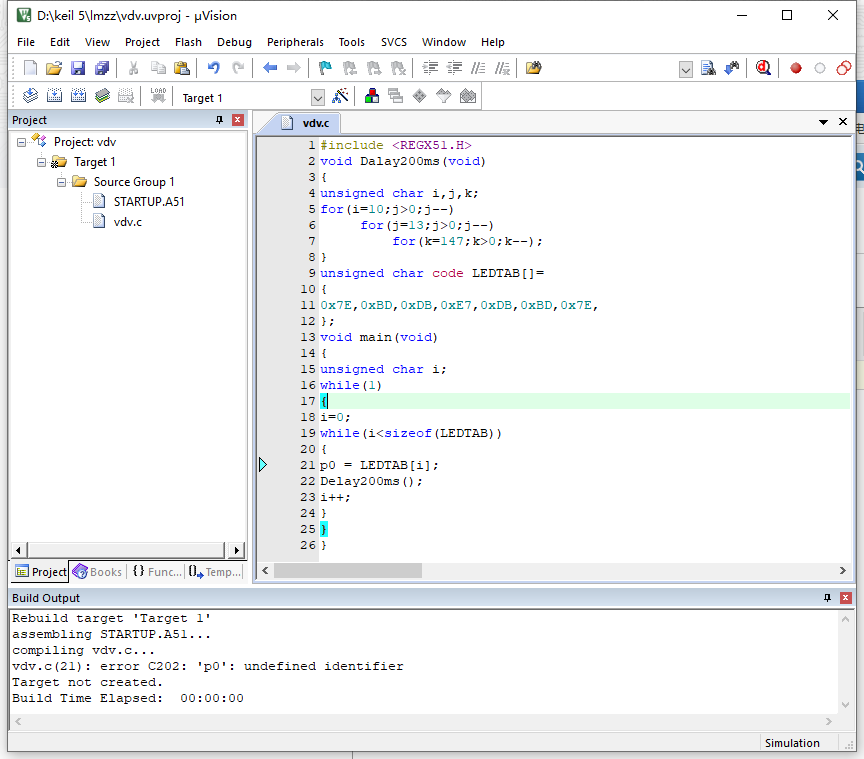Click code line 21 'p0 = LEDTAB[i];'
The width and height of the screenshot is (864, 759).
(x=379, y=465)
